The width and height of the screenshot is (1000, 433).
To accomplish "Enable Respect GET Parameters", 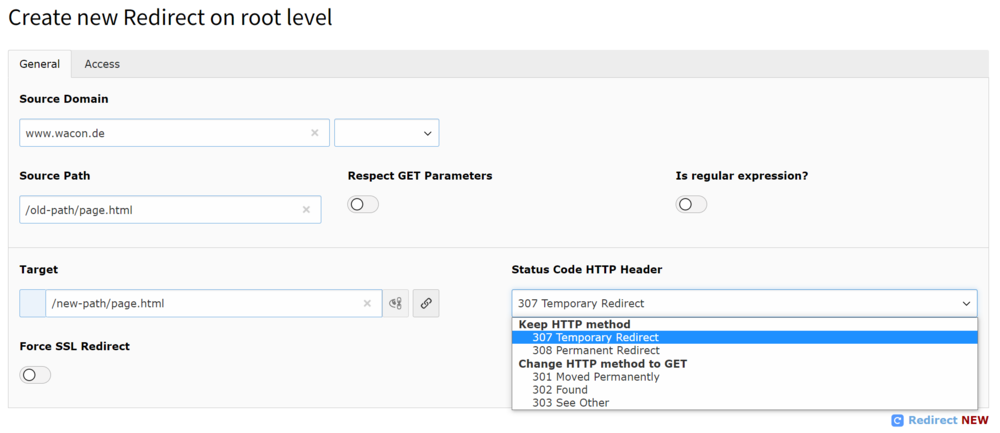I will [x=363, y=205].
